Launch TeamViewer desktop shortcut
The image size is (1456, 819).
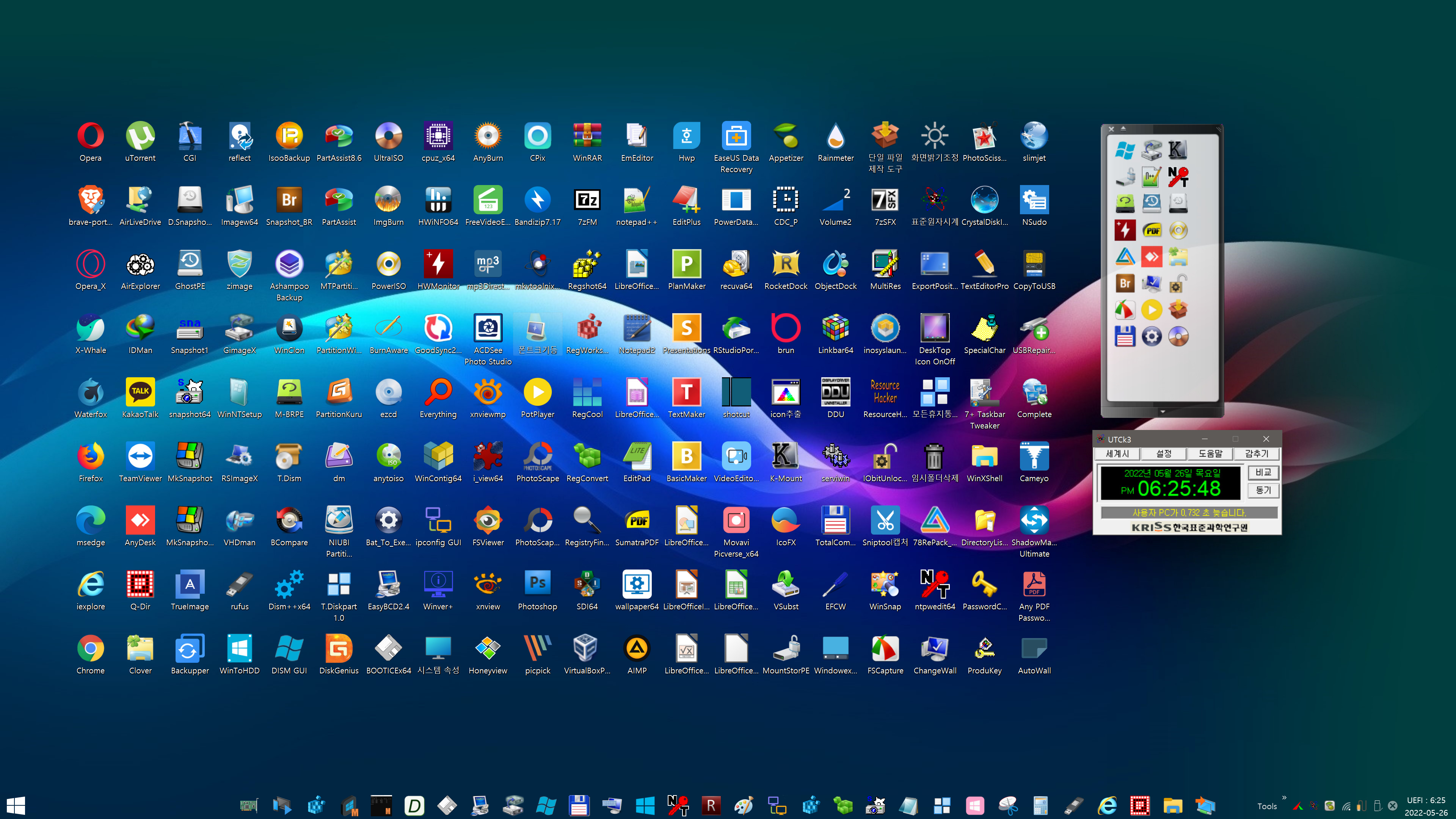coord(140,462)
